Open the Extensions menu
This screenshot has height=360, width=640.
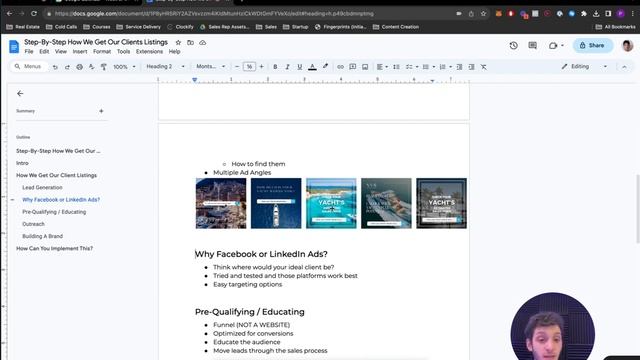149,52
